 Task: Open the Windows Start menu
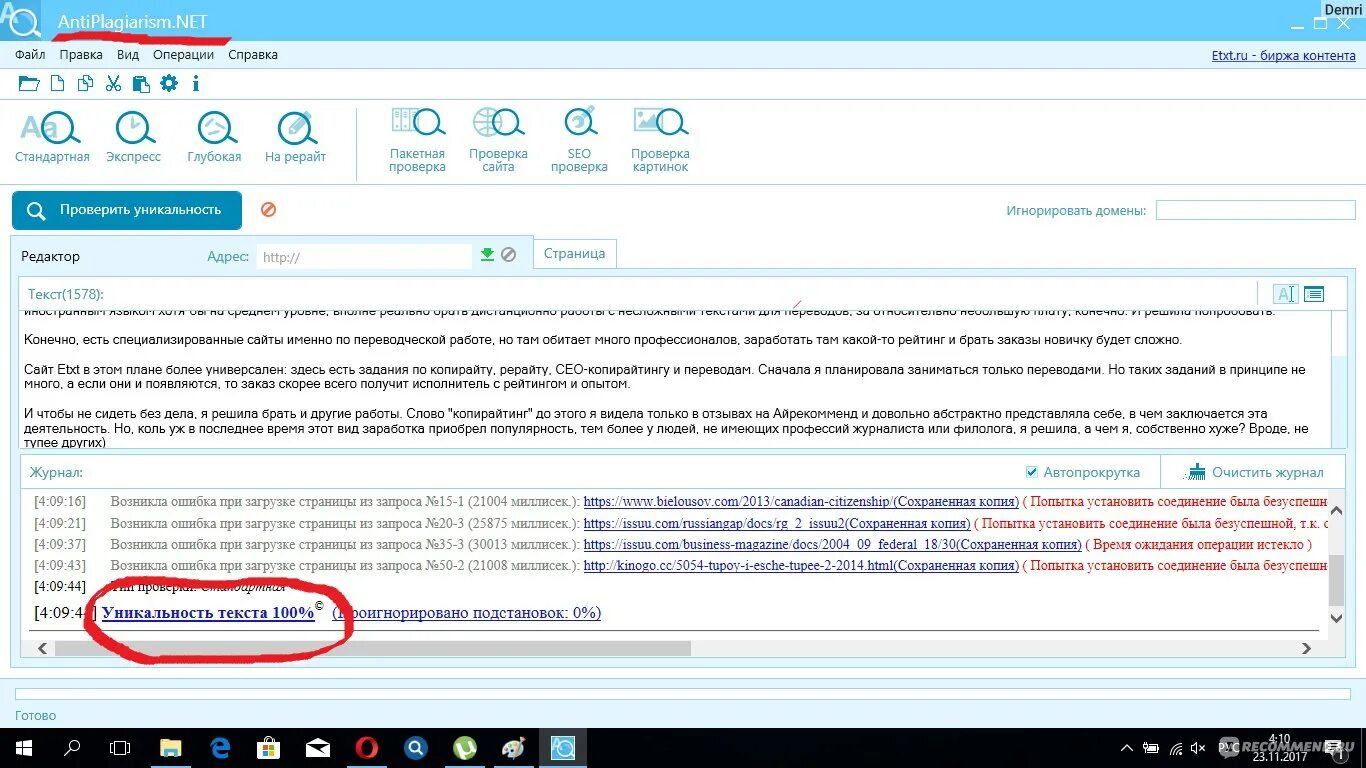pos(23,747)
